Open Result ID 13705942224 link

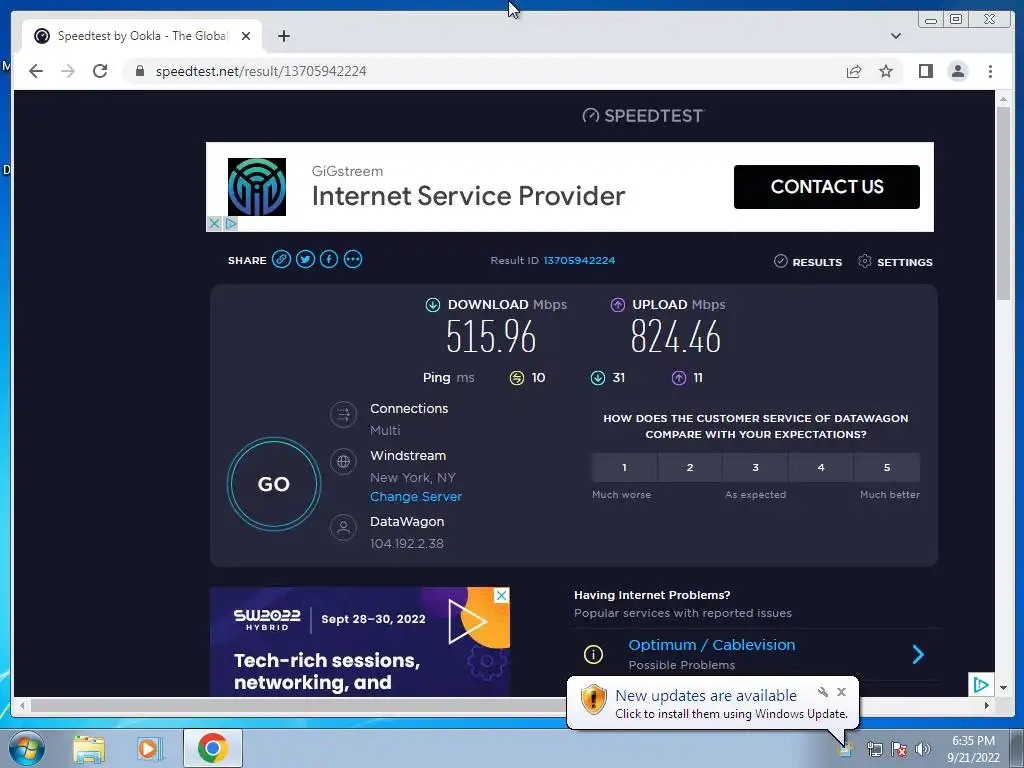(x=579, y=260)
